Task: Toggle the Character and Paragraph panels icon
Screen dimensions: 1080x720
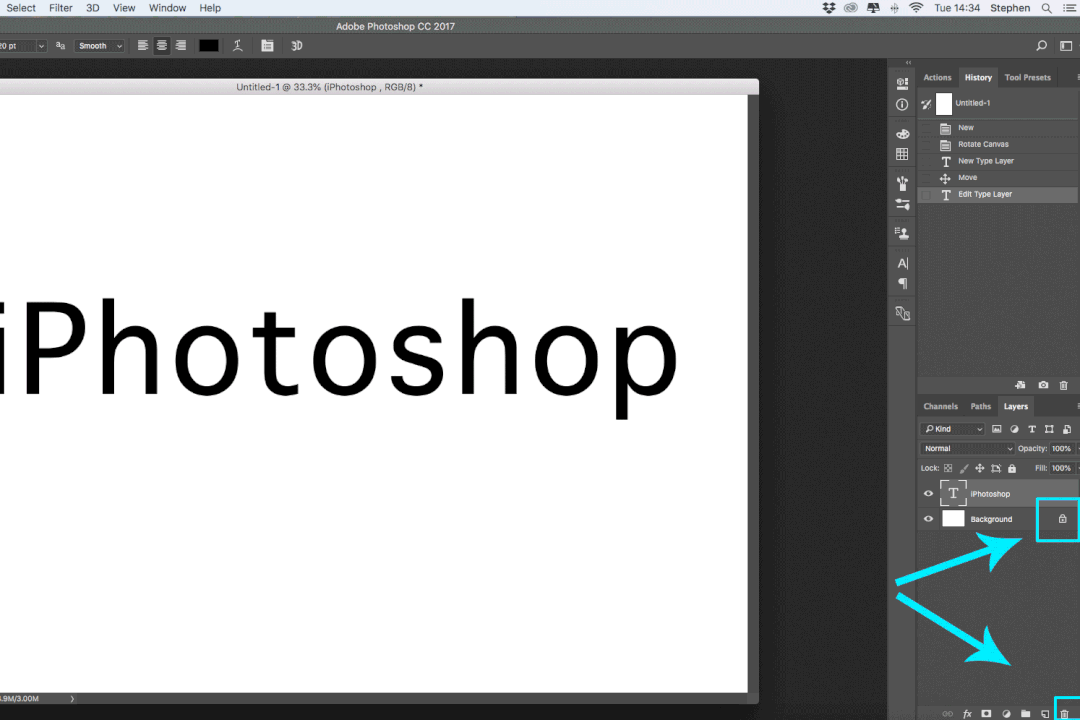Action: coord(267,45)
